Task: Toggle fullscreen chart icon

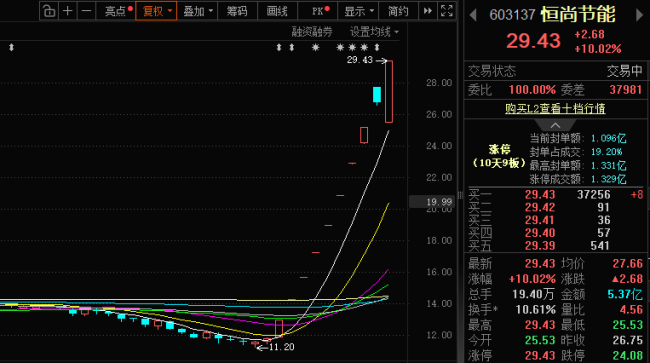Action: (x=446, y=11)
